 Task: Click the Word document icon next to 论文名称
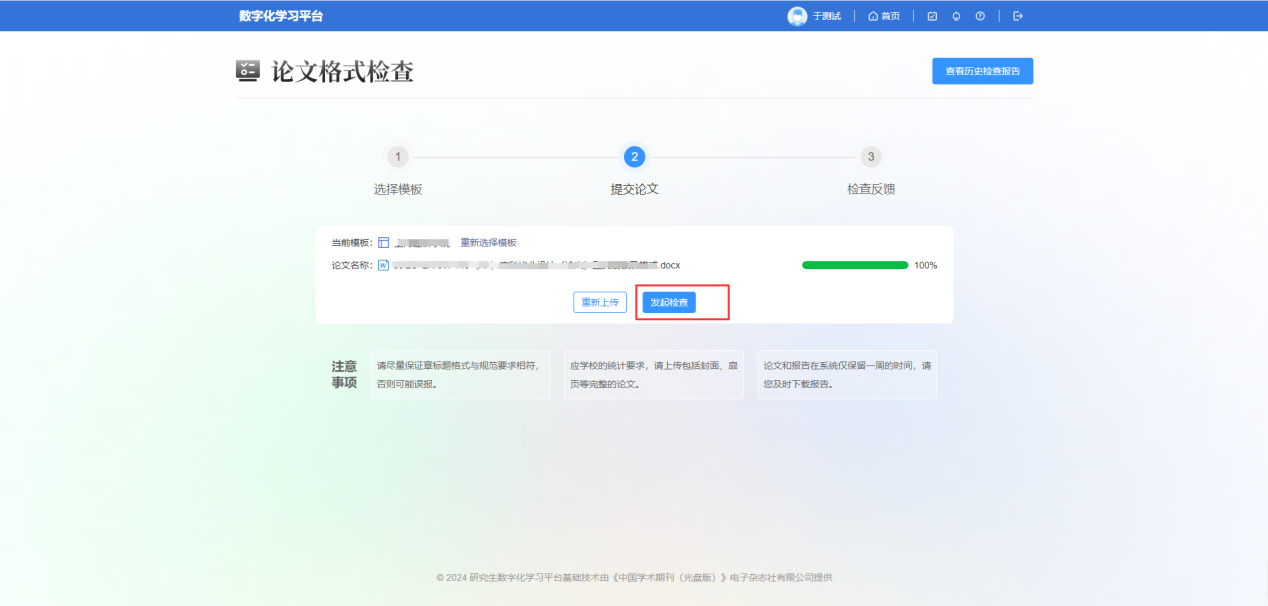point(383,265)
